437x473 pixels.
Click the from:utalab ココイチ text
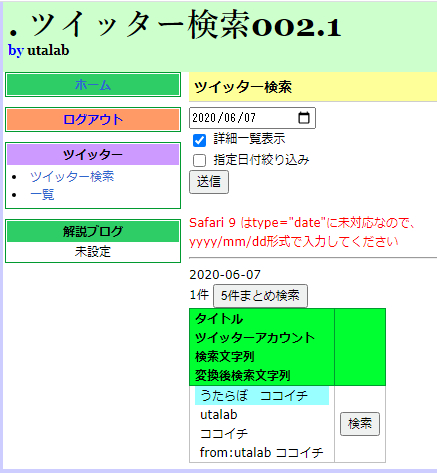(x=262, y=453)
